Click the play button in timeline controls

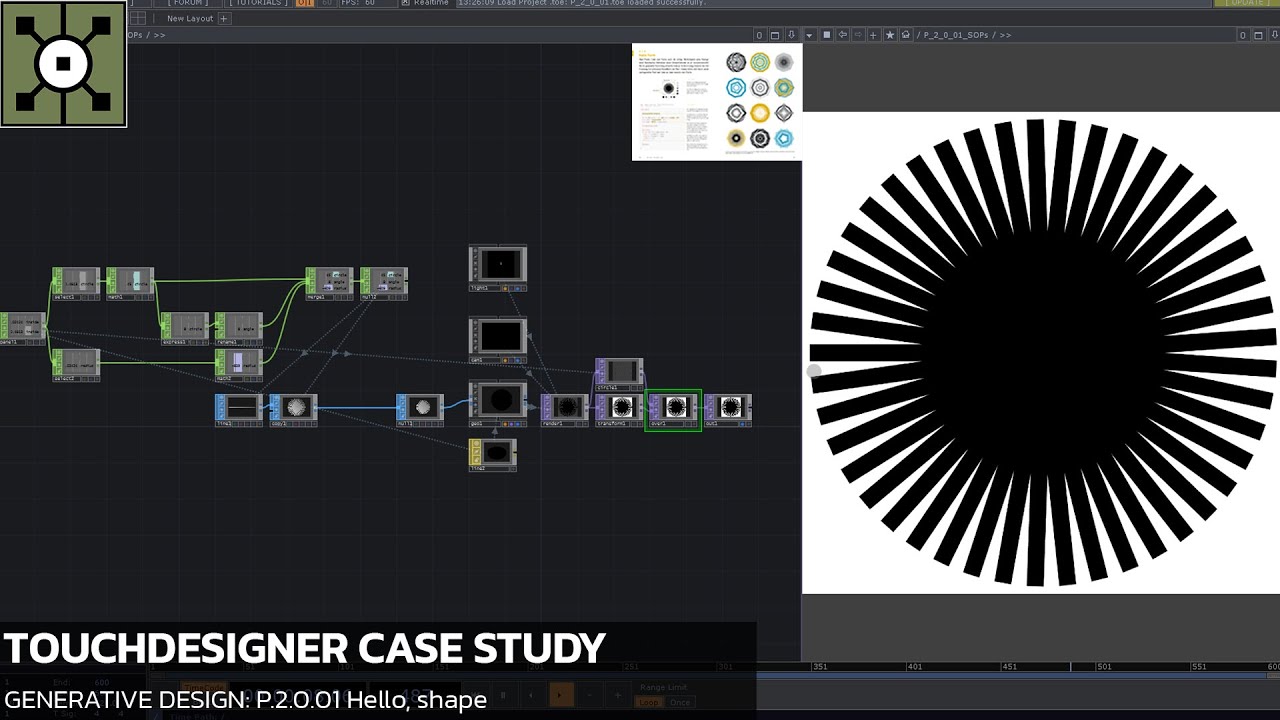coord(560,694)
